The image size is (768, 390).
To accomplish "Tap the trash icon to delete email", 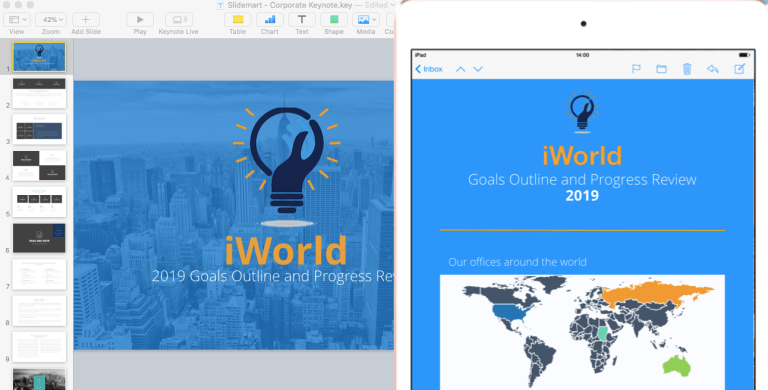I will click(x=687, y=69).
